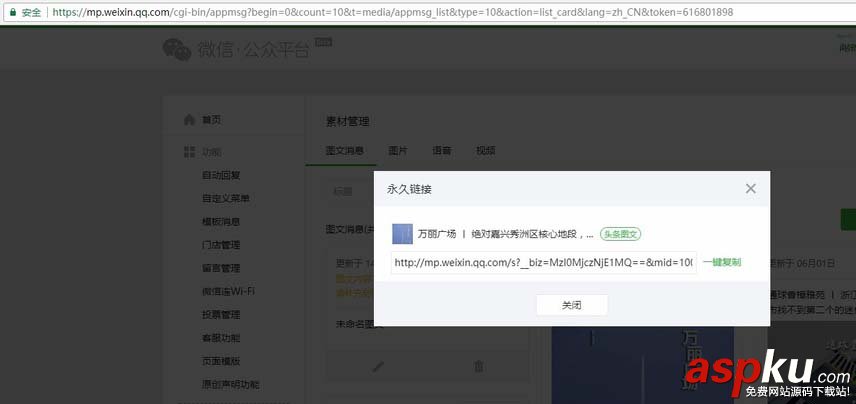Switch to the 视频 tab

[485, 151]
